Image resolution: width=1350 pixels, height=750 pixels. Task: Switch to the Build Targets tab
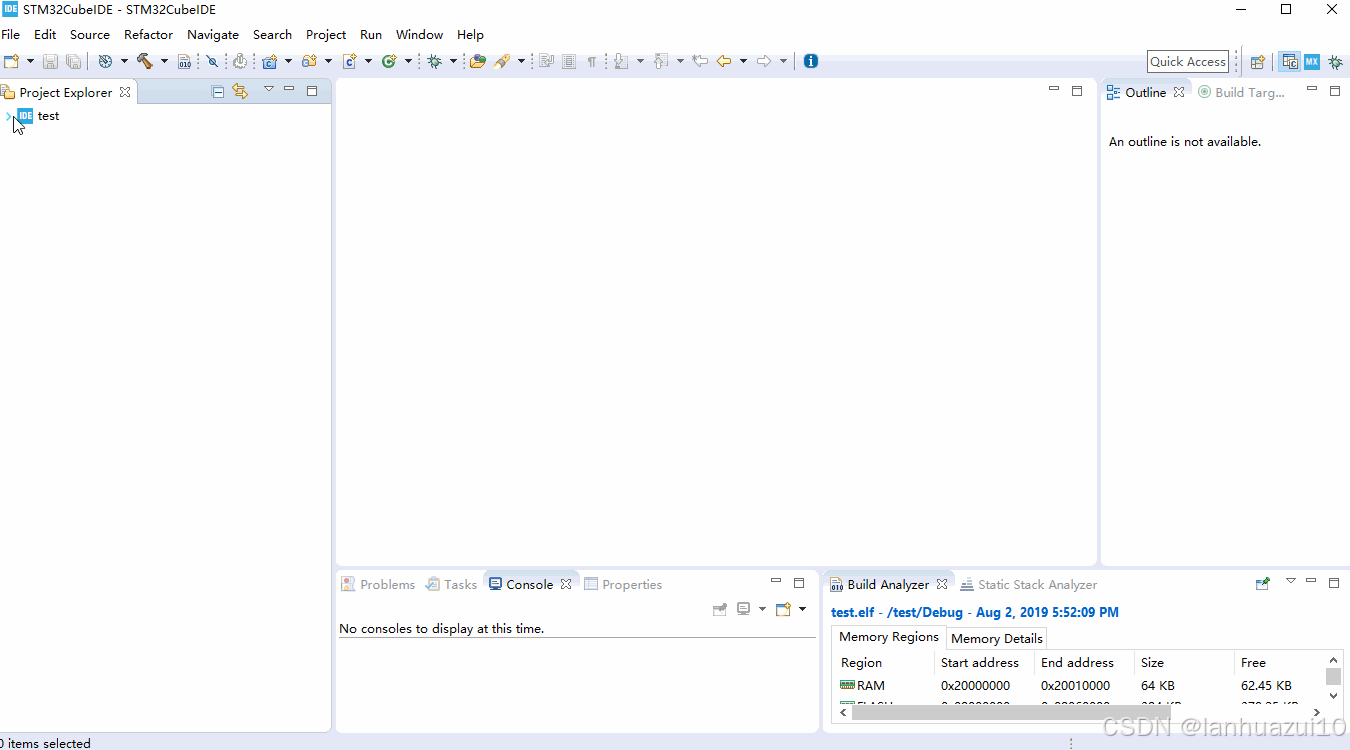pyautogui.click(x=1241, y=92)
